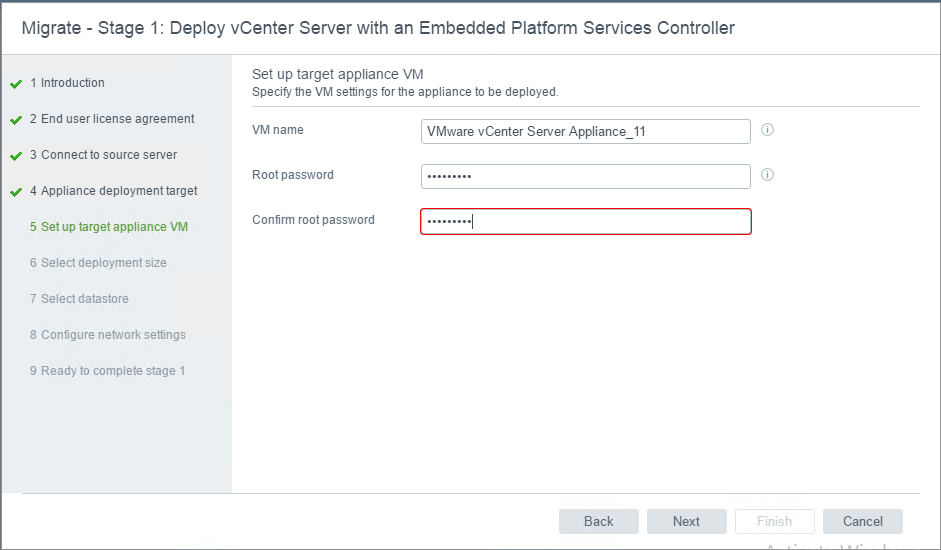Click step 8 Configure network settings
This screenshot has height=550, width=941.
pyautogui.click(x=108, y=335)
